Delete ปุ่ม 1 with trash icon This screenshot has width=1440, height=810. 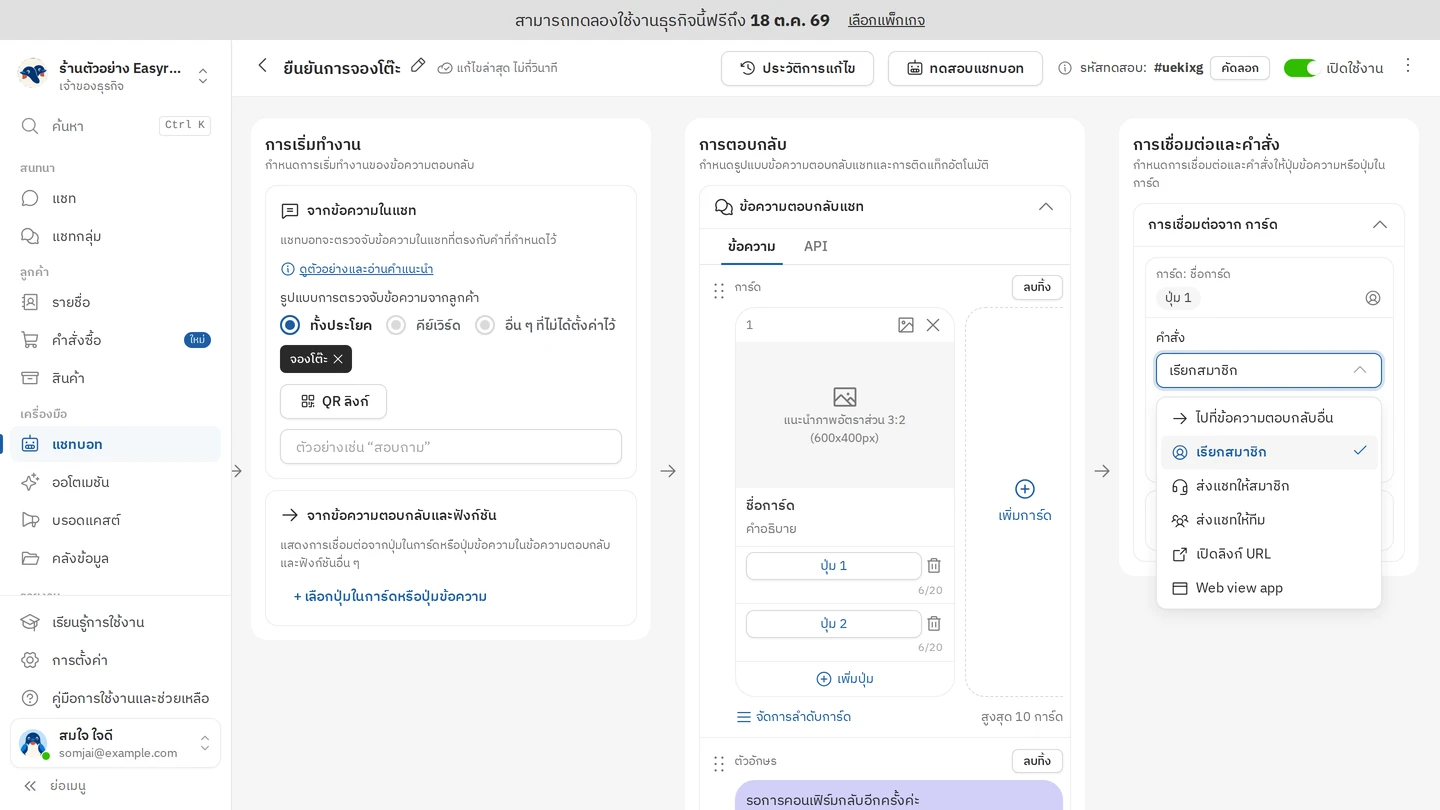click(x=934, y=566)
